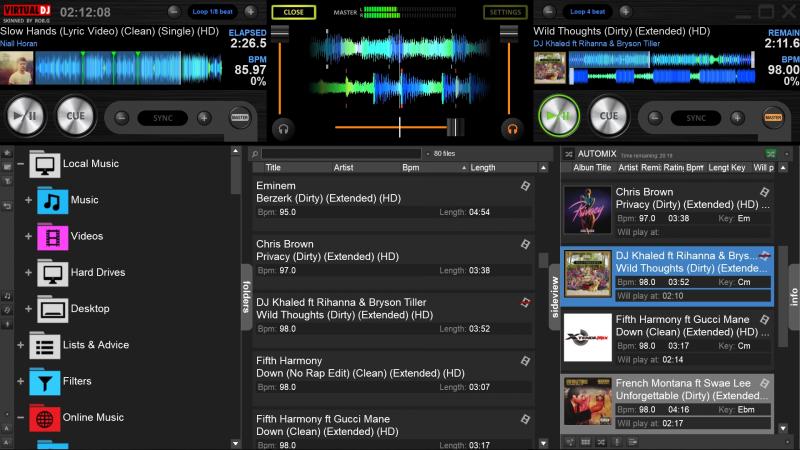800x450 pixels.
Task: Decrease pitch with left deck minus button
Action: 121,118
